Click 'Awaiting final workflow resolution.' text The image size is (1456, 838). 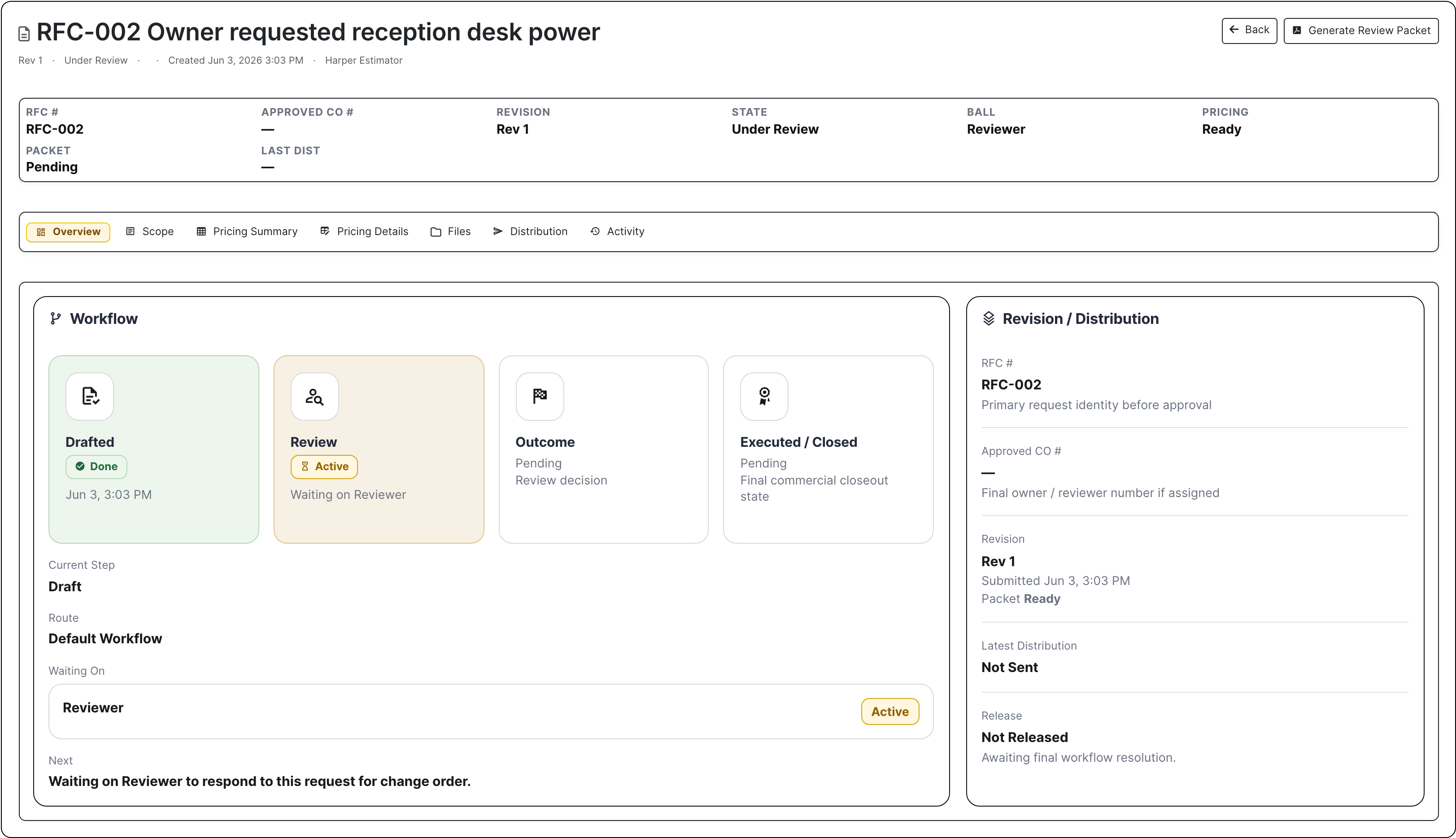[x=1078, y=758]
